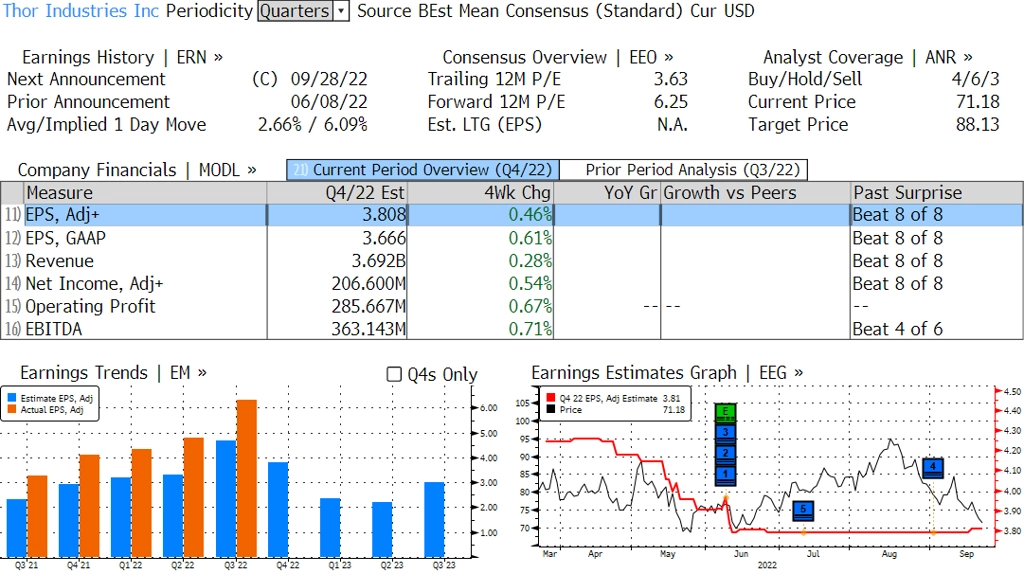This screenshot has height=574, width=1024.
Task: Click the 3.808 EPS Adj estimate value
Action: point(384,215)
